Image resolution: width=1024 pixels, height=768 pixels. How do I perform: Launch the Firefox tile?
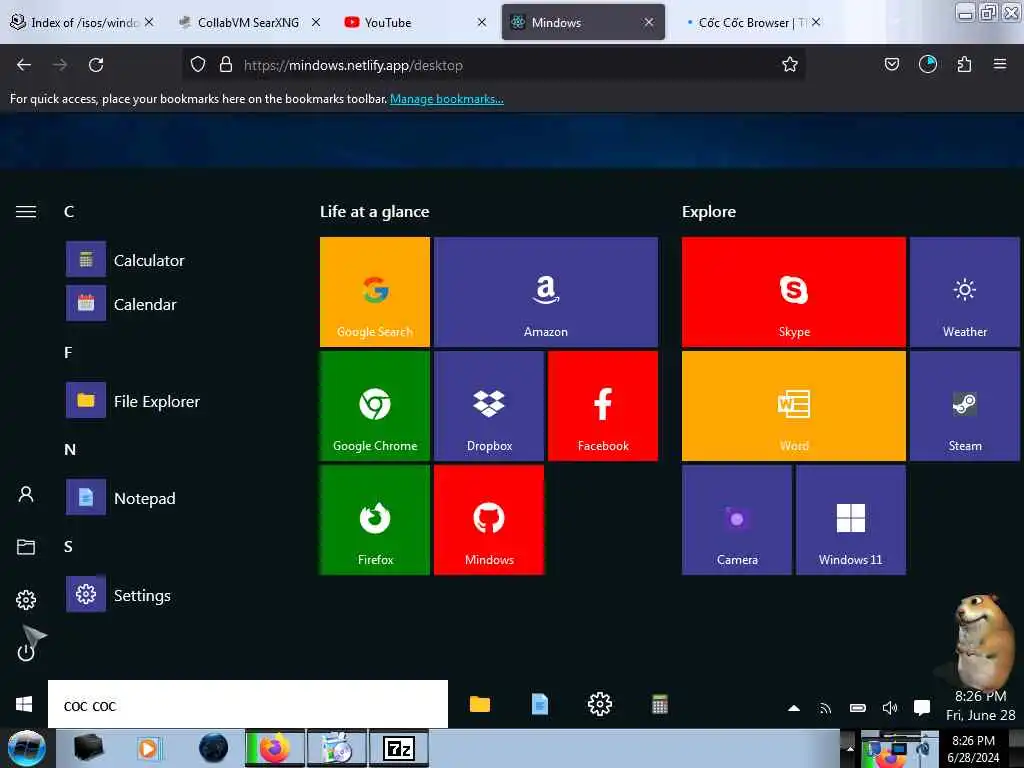[375, 520]
